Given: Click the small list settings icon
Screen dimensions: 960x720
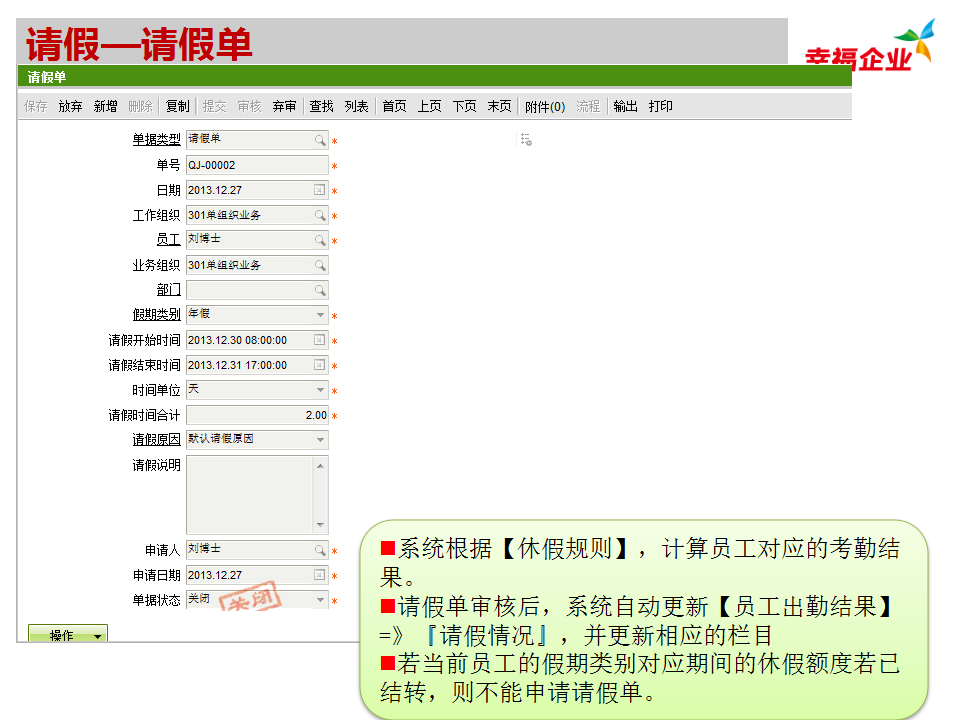Looking at the screenshot, I should [526, 140].
